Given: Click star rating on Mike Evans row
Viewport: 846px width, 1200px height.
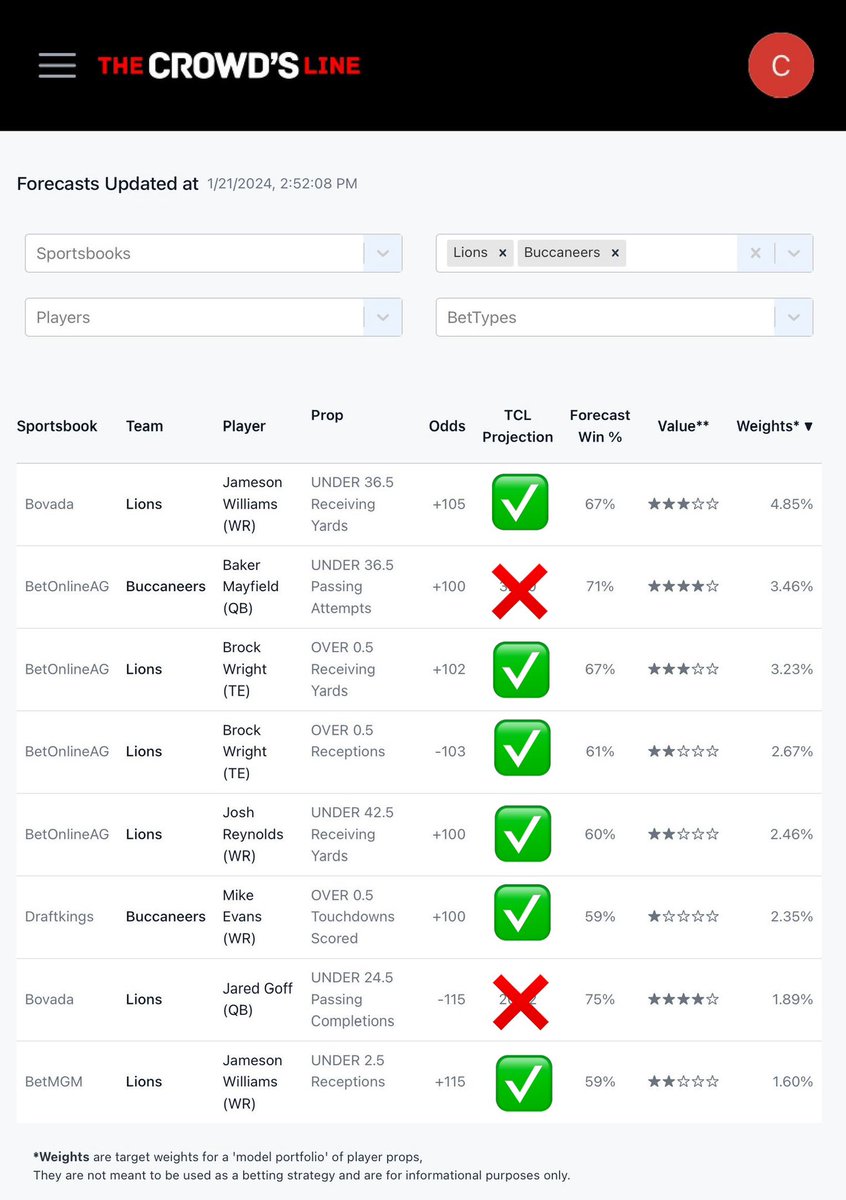Looking at the screenshot, I should coord(683,917).
